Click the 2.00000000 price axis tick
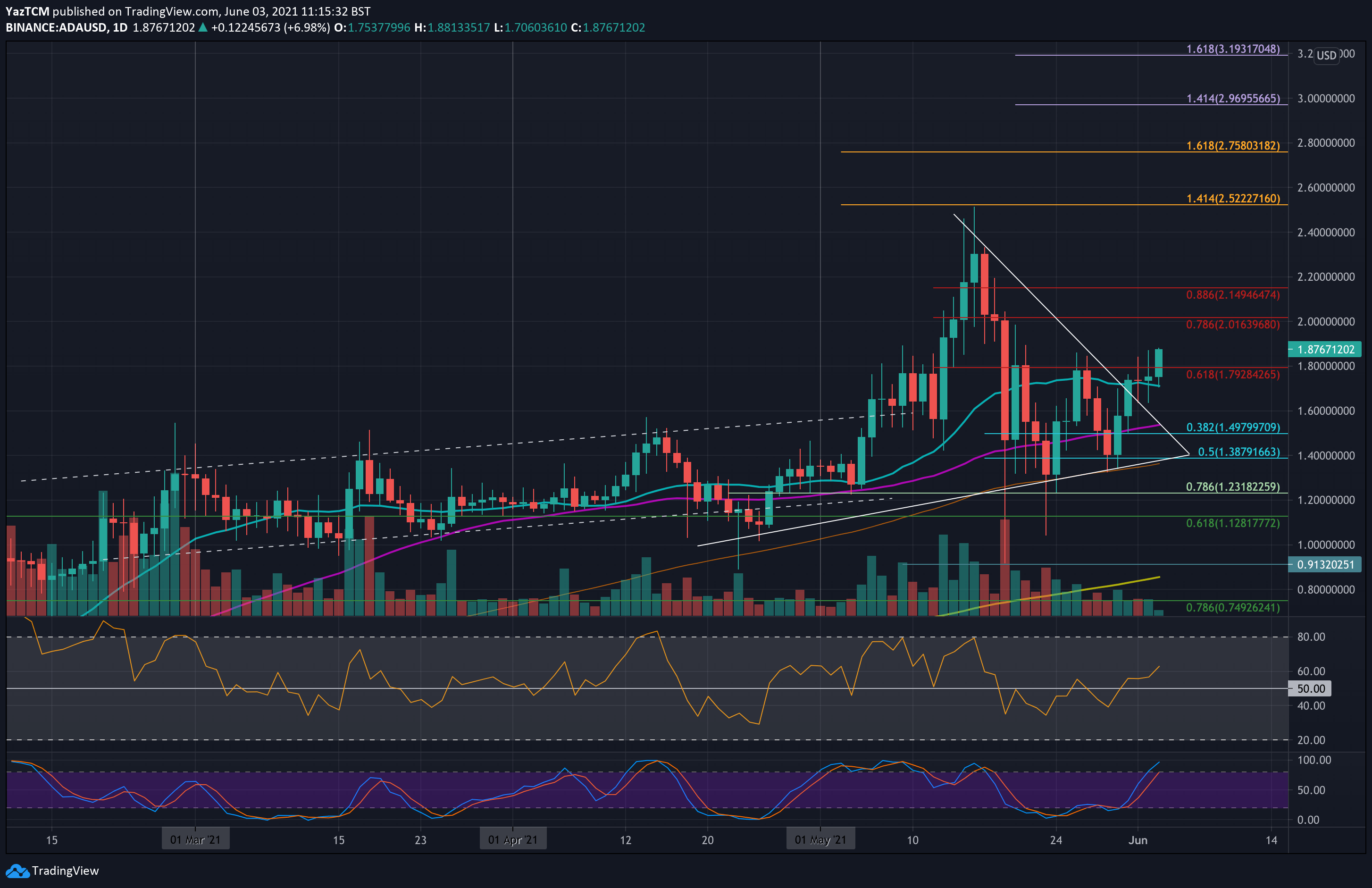 [x=1326, y=322]
